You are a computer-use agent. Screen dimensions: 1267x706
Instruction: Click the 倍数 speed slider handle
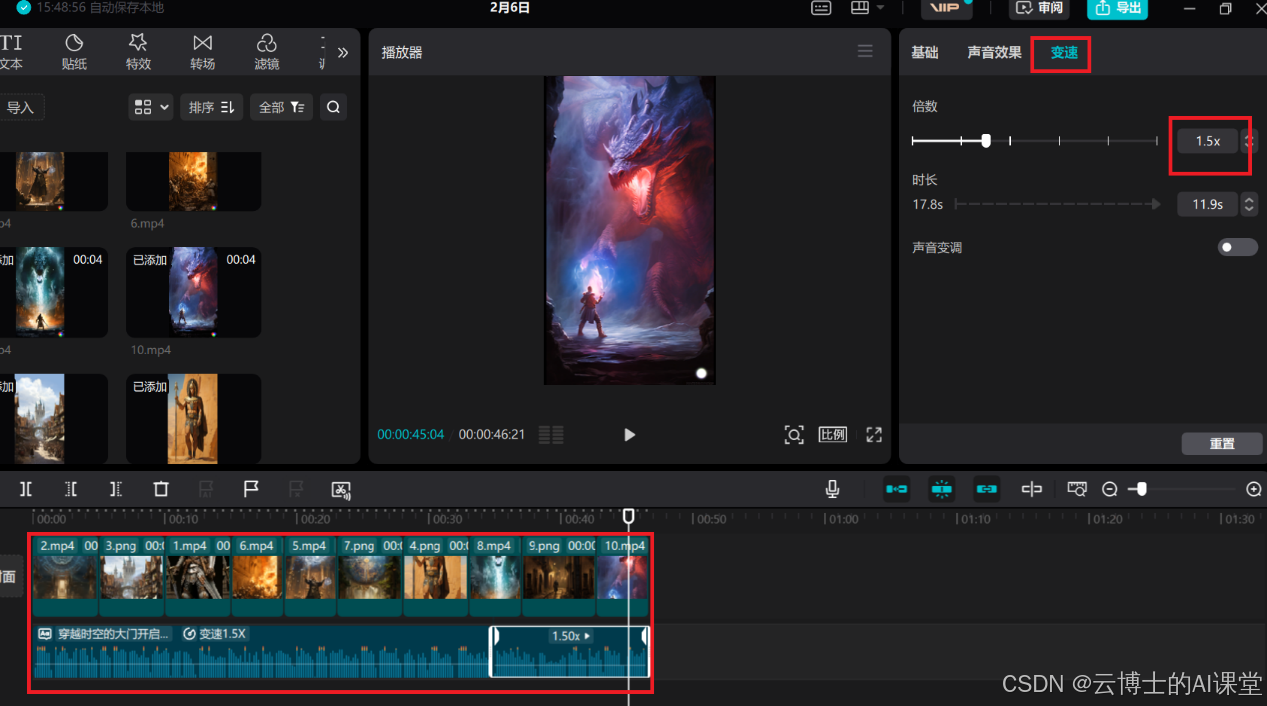(986, 141)
